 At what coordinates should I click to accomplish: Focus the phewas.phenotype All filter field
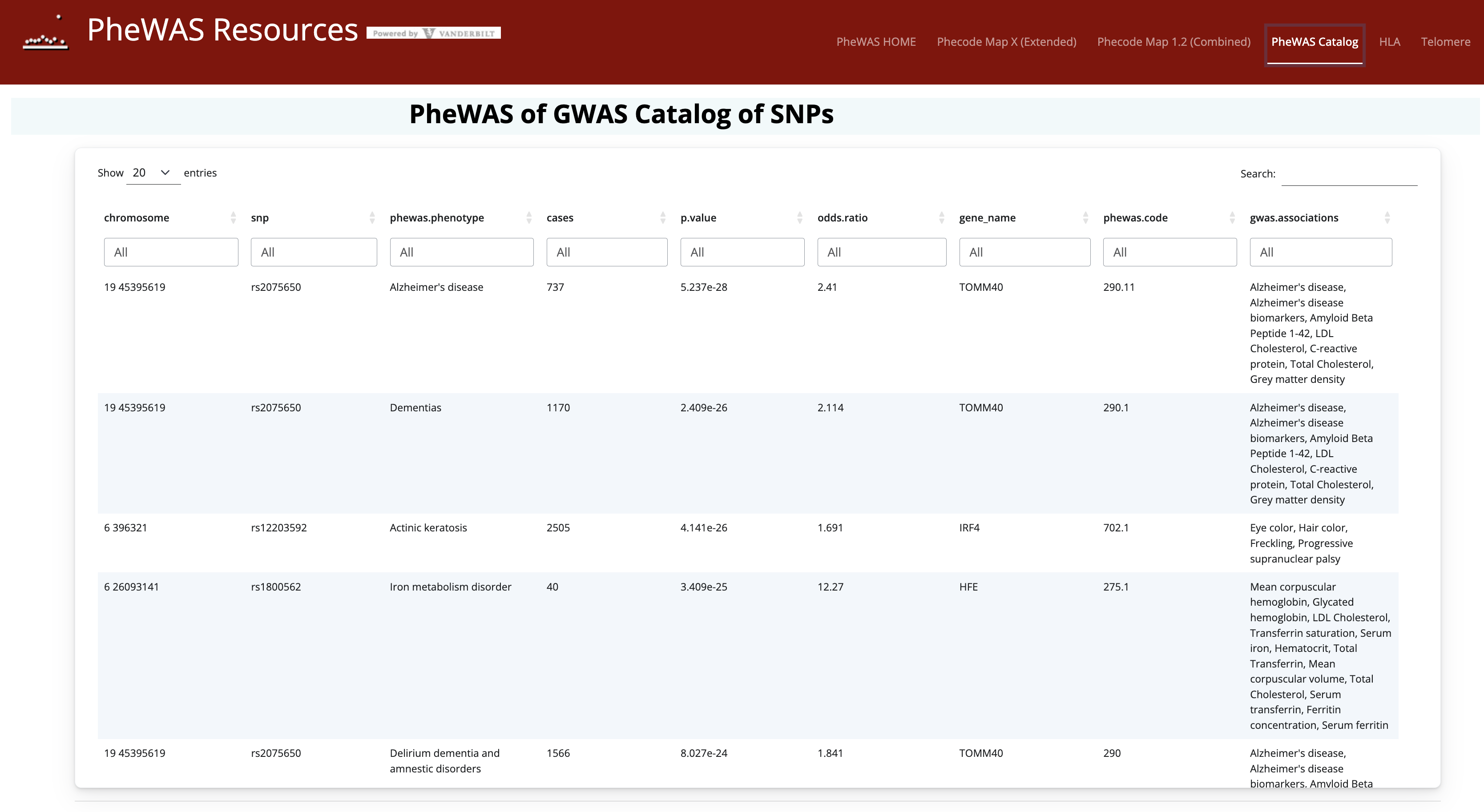point(461,252)
